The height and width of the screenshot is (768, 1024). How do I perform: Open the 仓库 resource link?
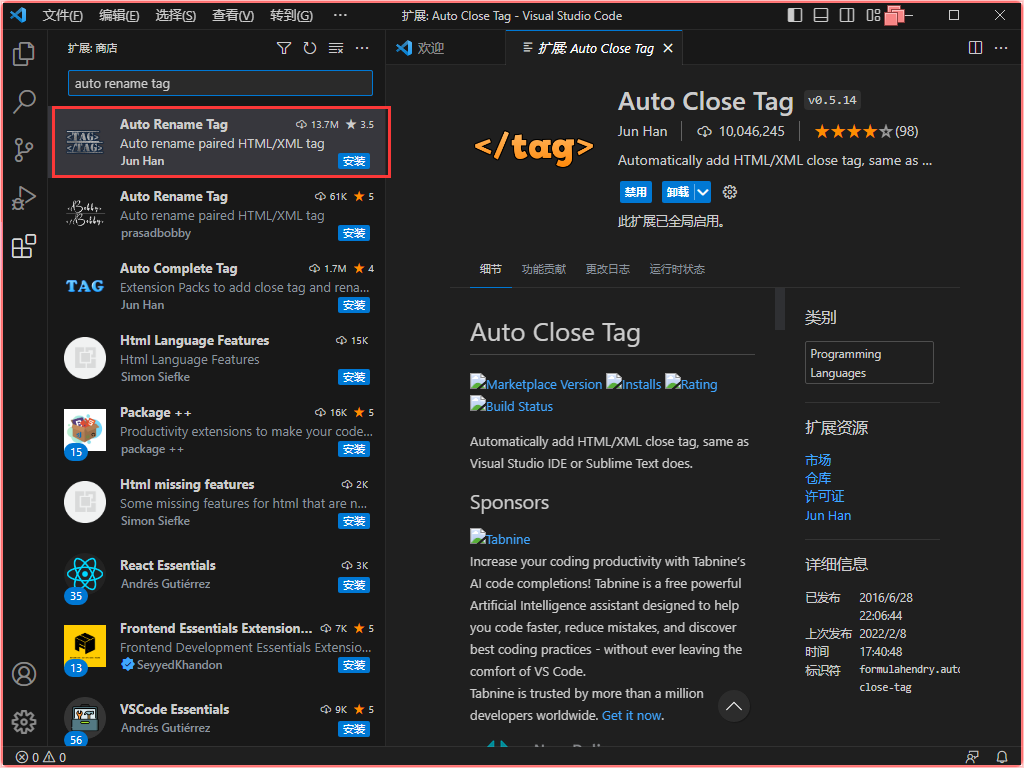click(818, 478)
